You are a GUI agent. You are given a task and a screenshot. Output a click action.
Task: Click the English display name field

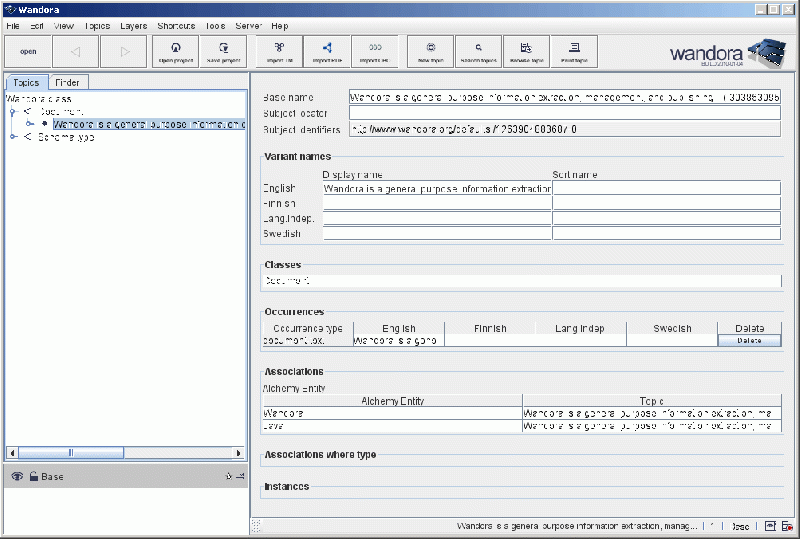tap(437, 188)
